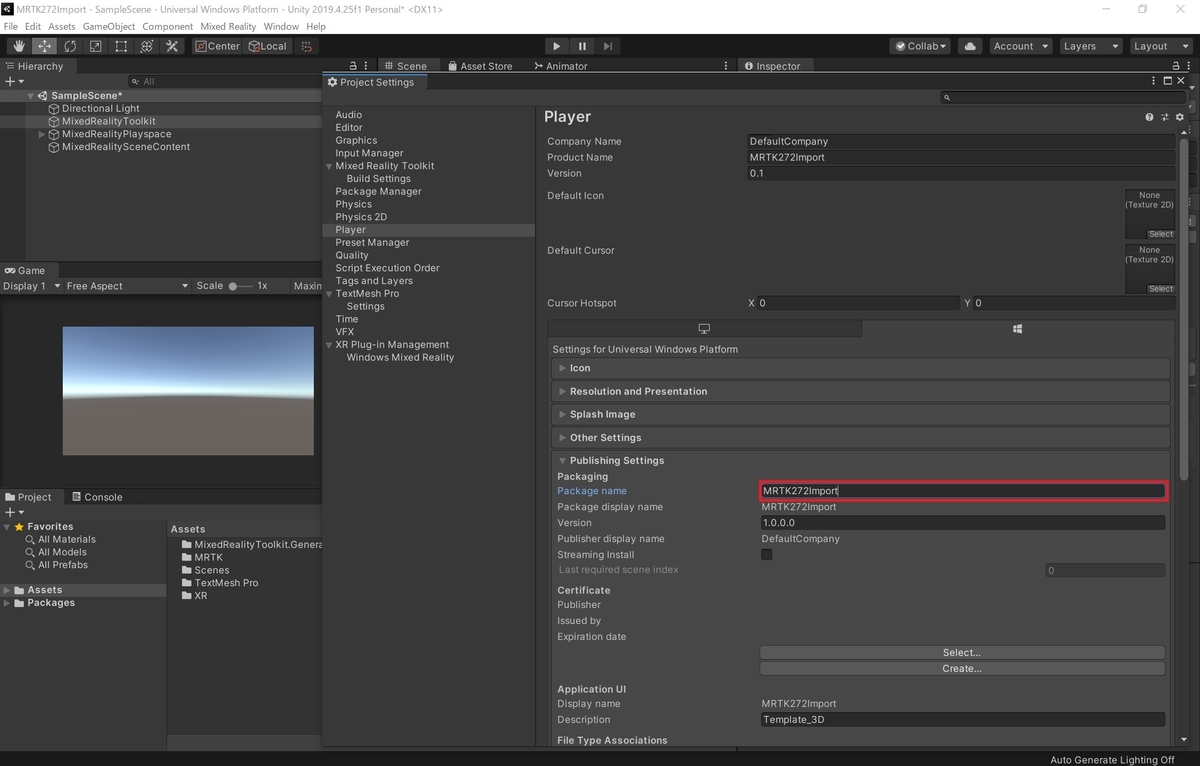
Task: Toggle pivot mode Center button
Action: pos(218,46)
